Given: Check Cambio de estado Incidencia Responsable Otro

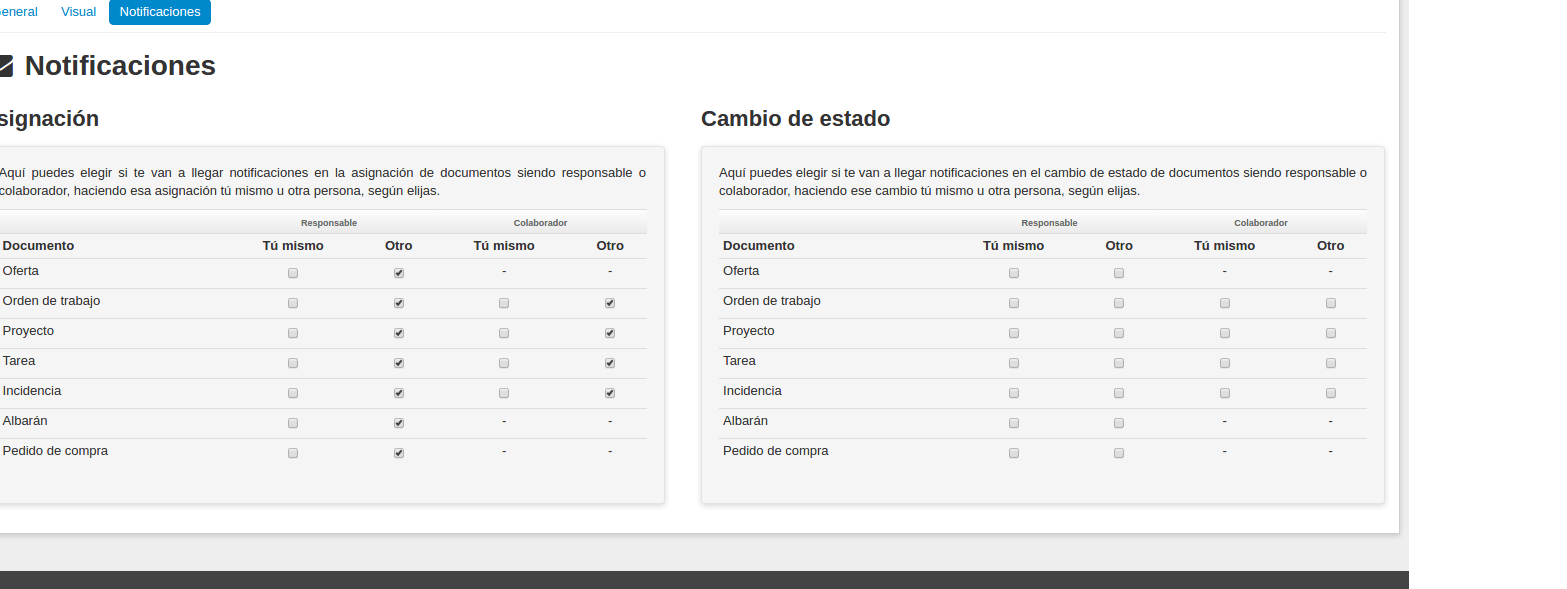Looking at the screenshot, I should 1119,393.
